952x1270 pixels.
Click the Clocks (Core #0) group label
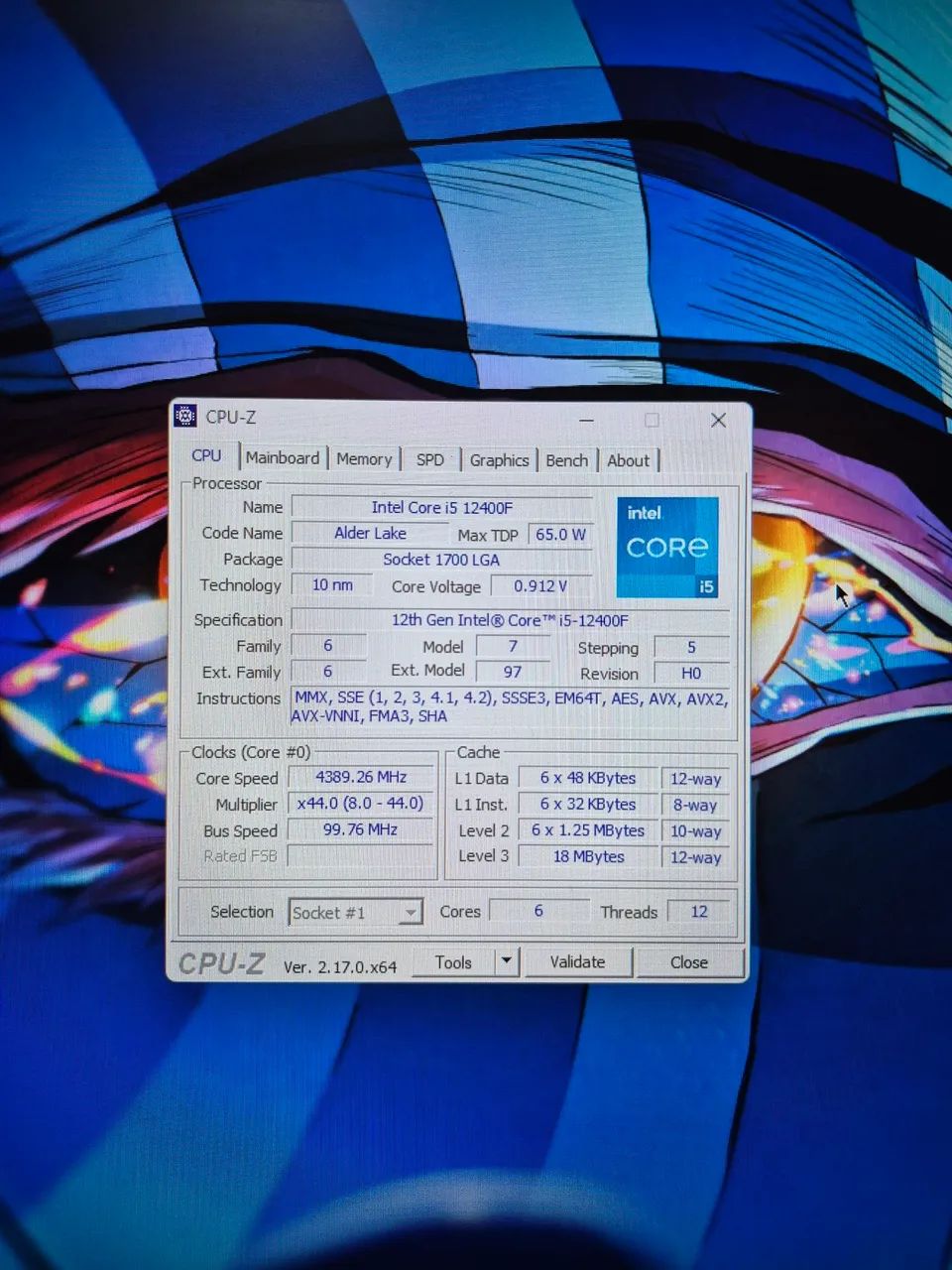(251, 752)
